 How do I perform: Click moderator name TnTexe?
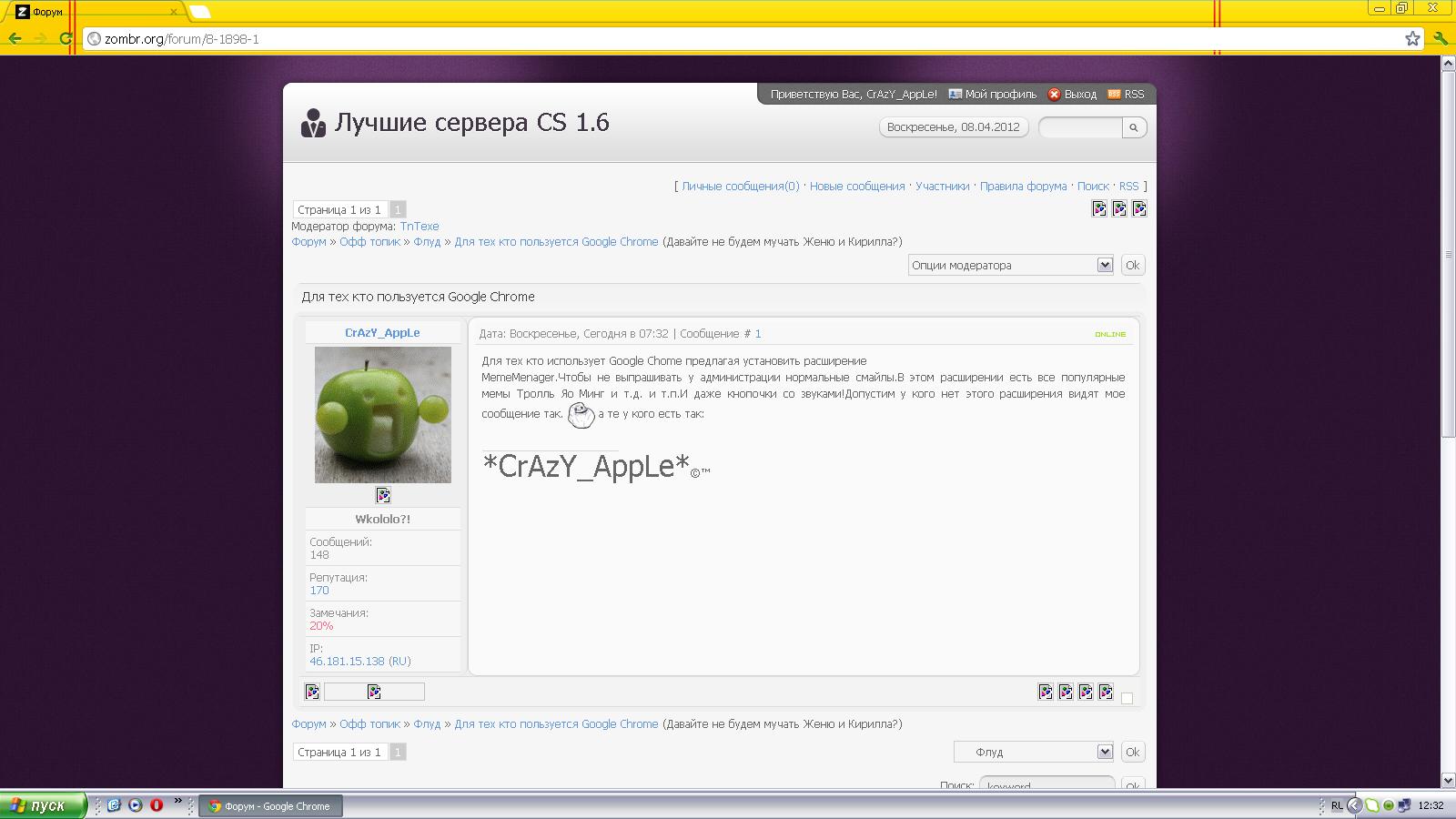tap(420, 226)
